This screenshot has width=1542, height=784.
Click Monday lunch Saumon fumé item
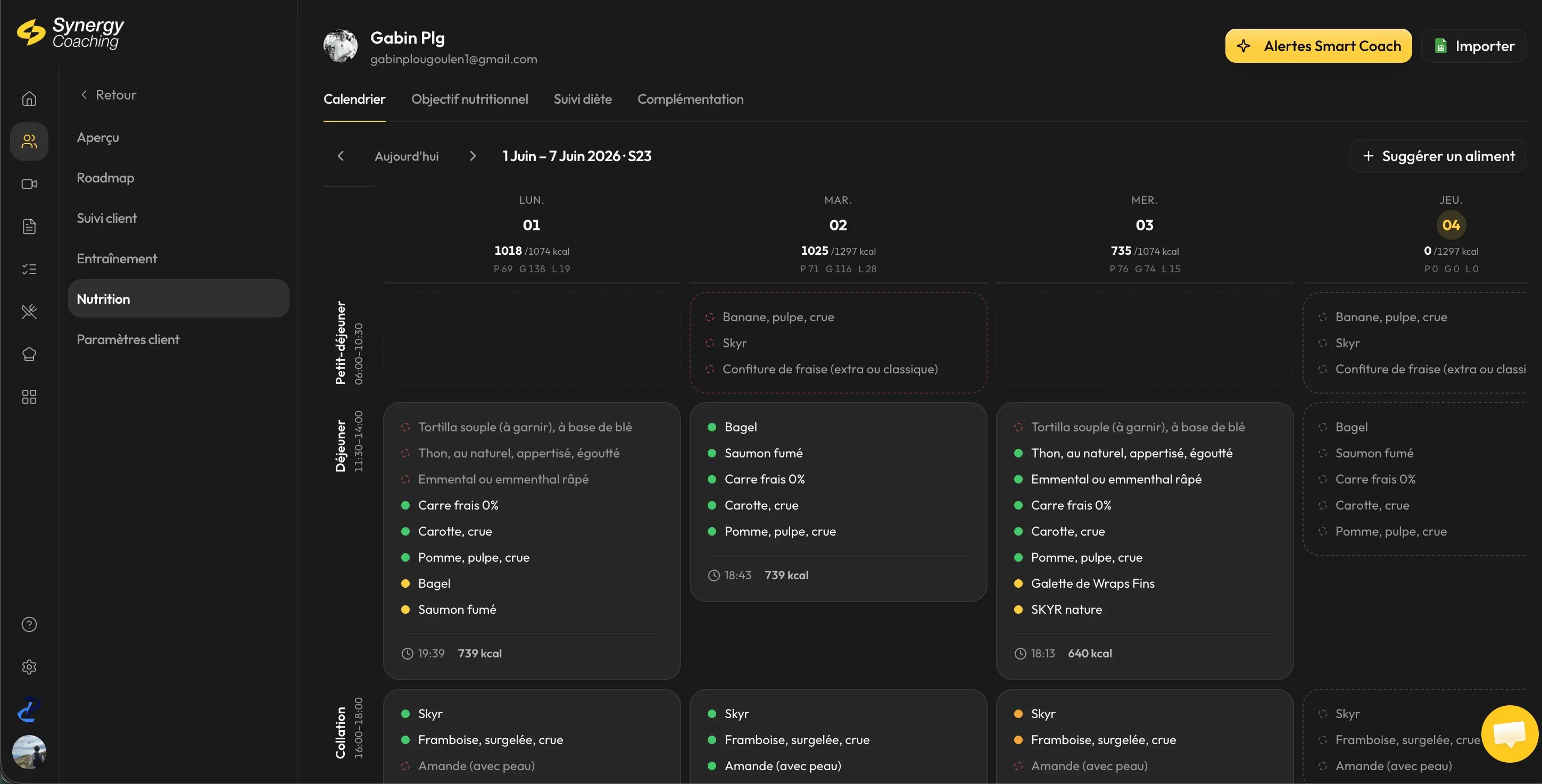(x=457, y=610)
